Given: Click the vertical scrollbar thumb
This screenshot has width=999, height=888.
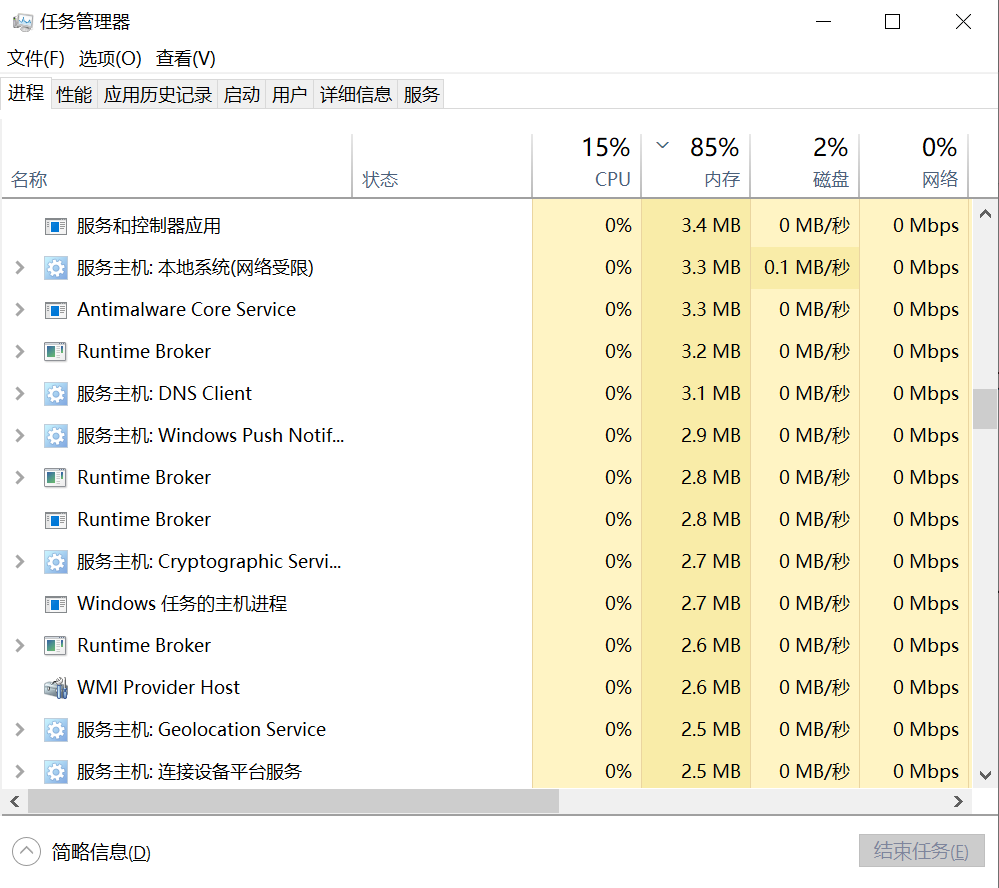Looking at the screenshot, I should [x=985, y=409].
